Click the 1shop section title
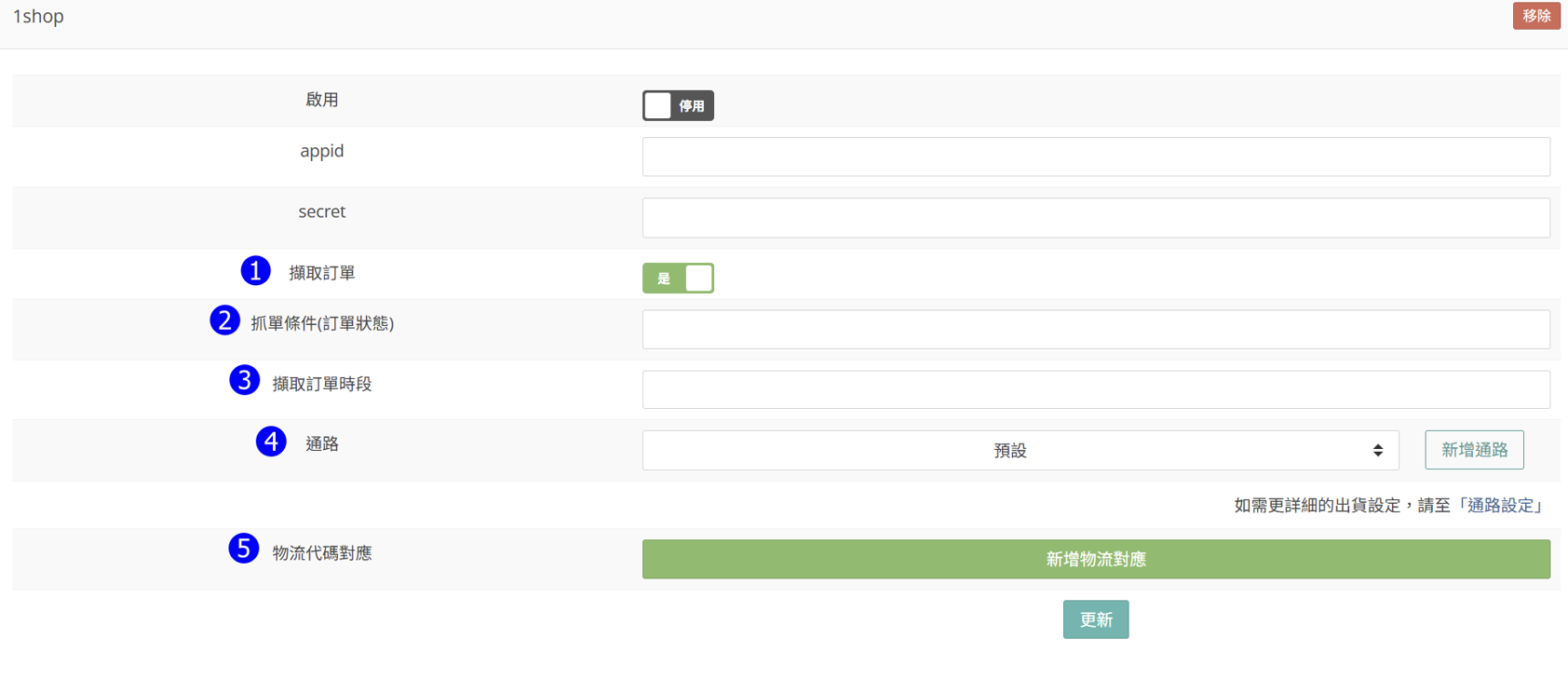The width and height of the screenshot is (1568, 680). click(x=38, y=17)
